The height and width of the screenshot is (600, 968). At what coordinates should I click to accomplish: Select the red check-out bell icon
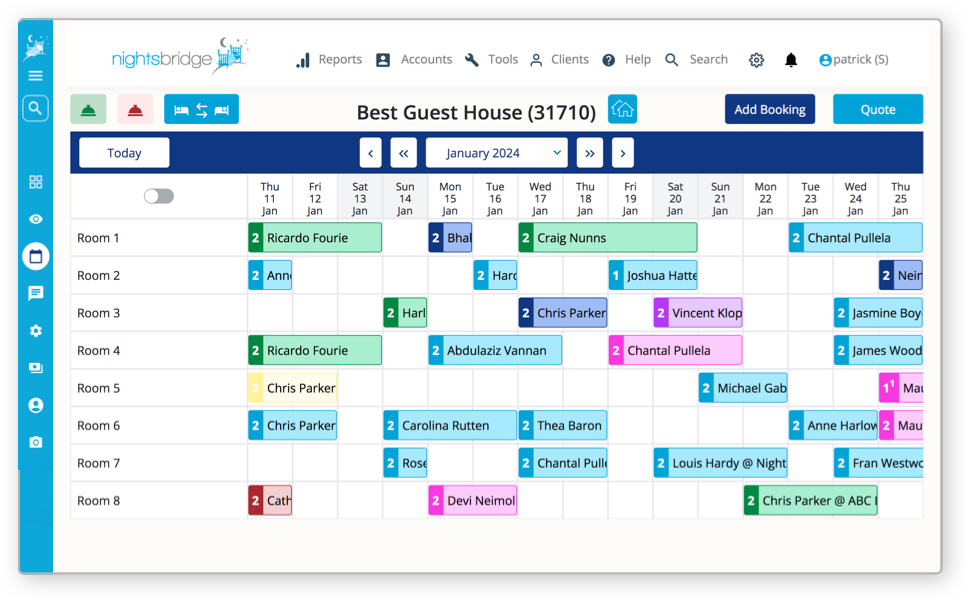[134, 108]
